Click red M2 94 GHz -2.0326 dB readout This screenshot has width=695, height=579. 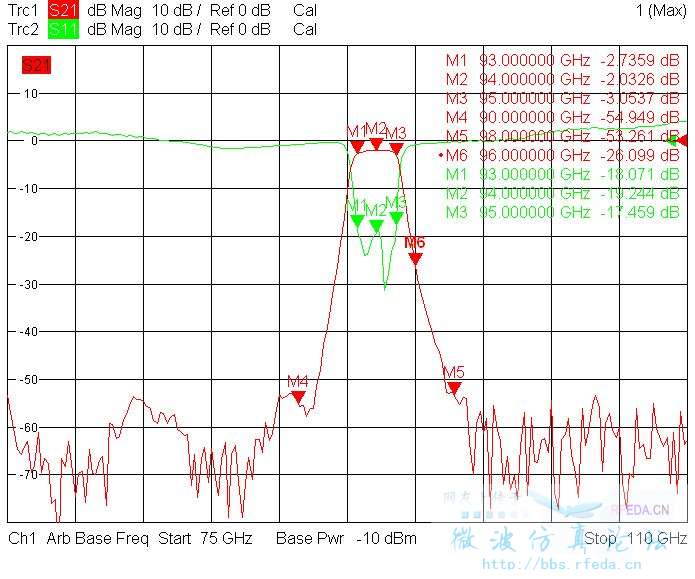(x=562, y=79)
